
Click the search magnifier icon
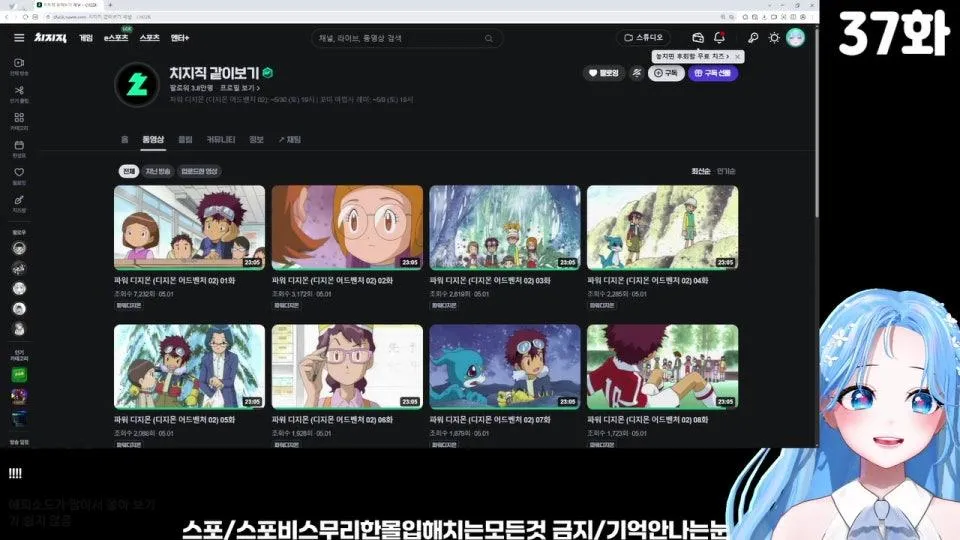(489, 39)
